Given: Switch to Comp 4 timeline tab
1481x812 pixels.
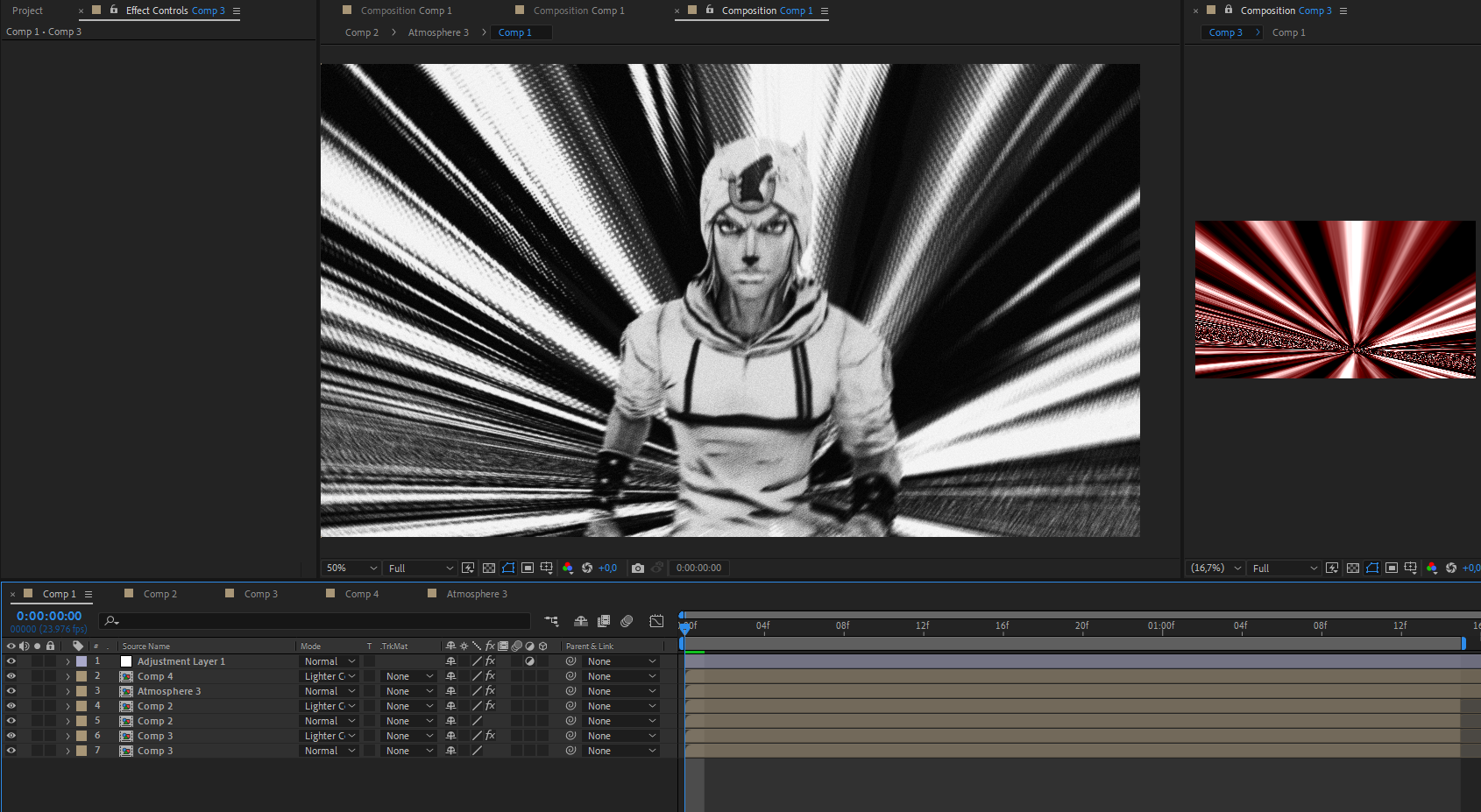Looking at the screenshot, I should coord(361,594).
